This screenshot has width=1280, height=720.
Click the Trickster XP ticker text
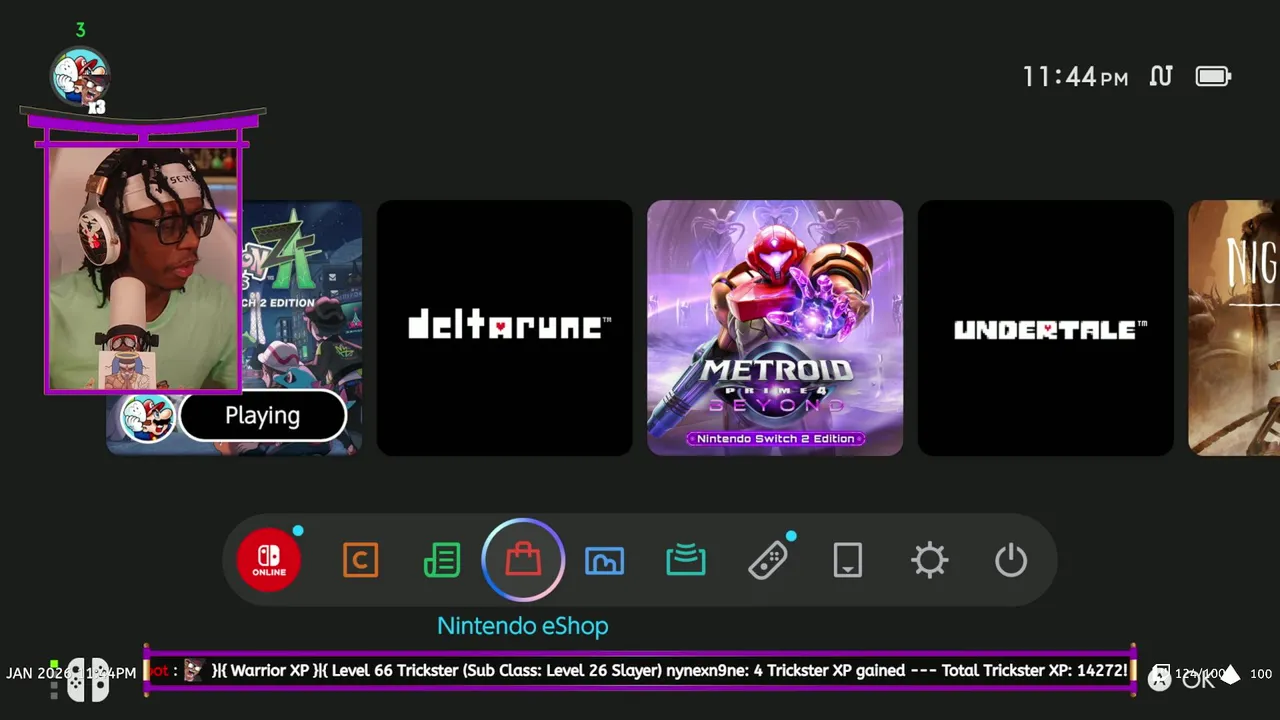[x=640, y=671]
